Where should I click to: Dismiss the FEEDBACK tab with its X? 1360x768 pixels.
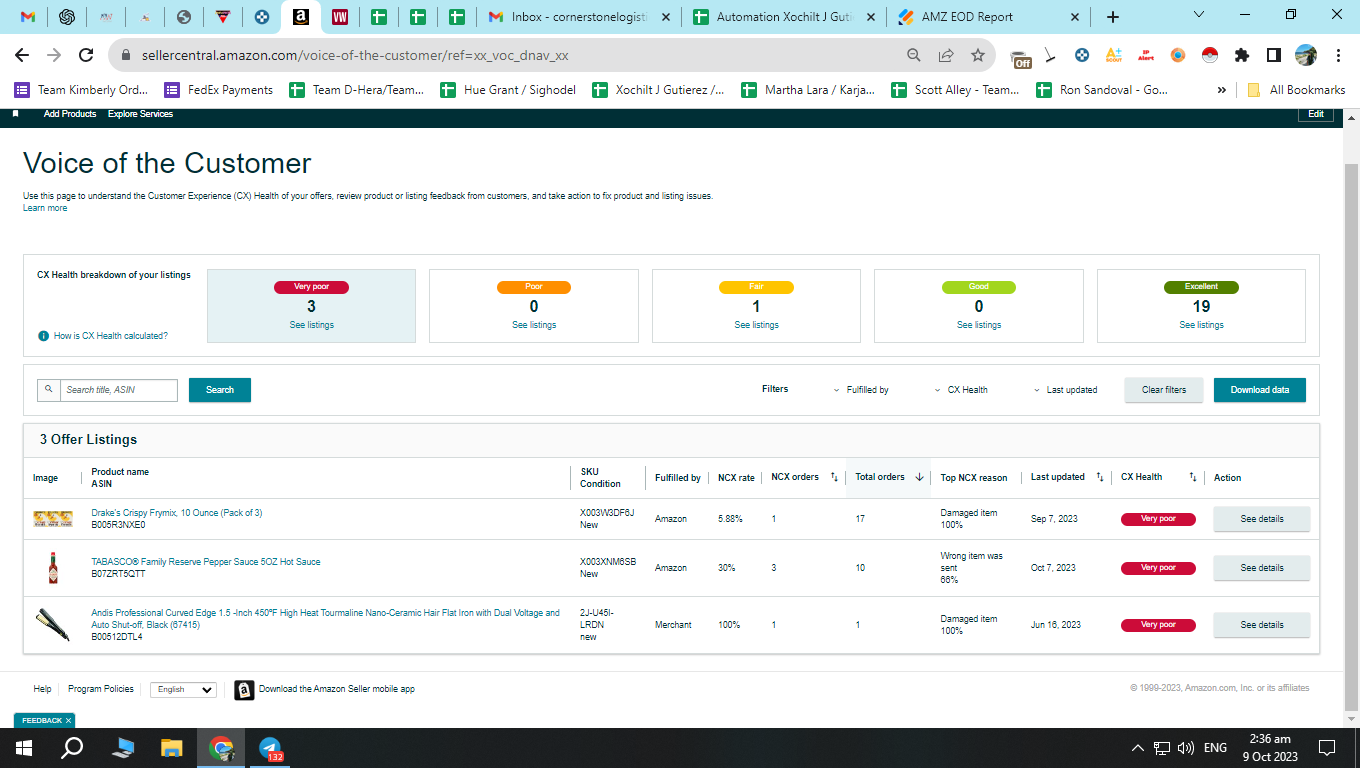pyautogui.click(x=68, y=720)
